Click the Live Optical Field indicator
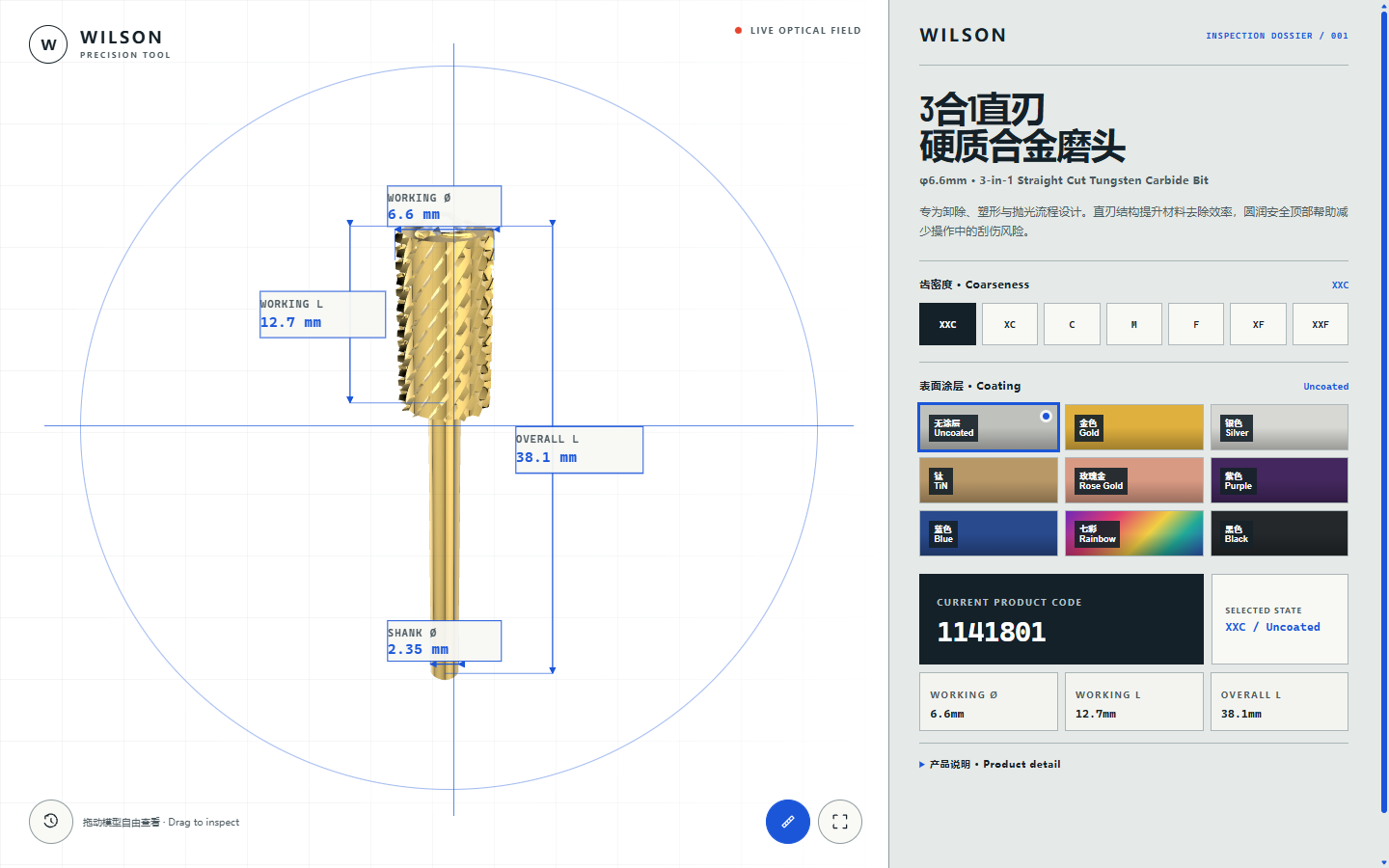 (x=798, y=31)
